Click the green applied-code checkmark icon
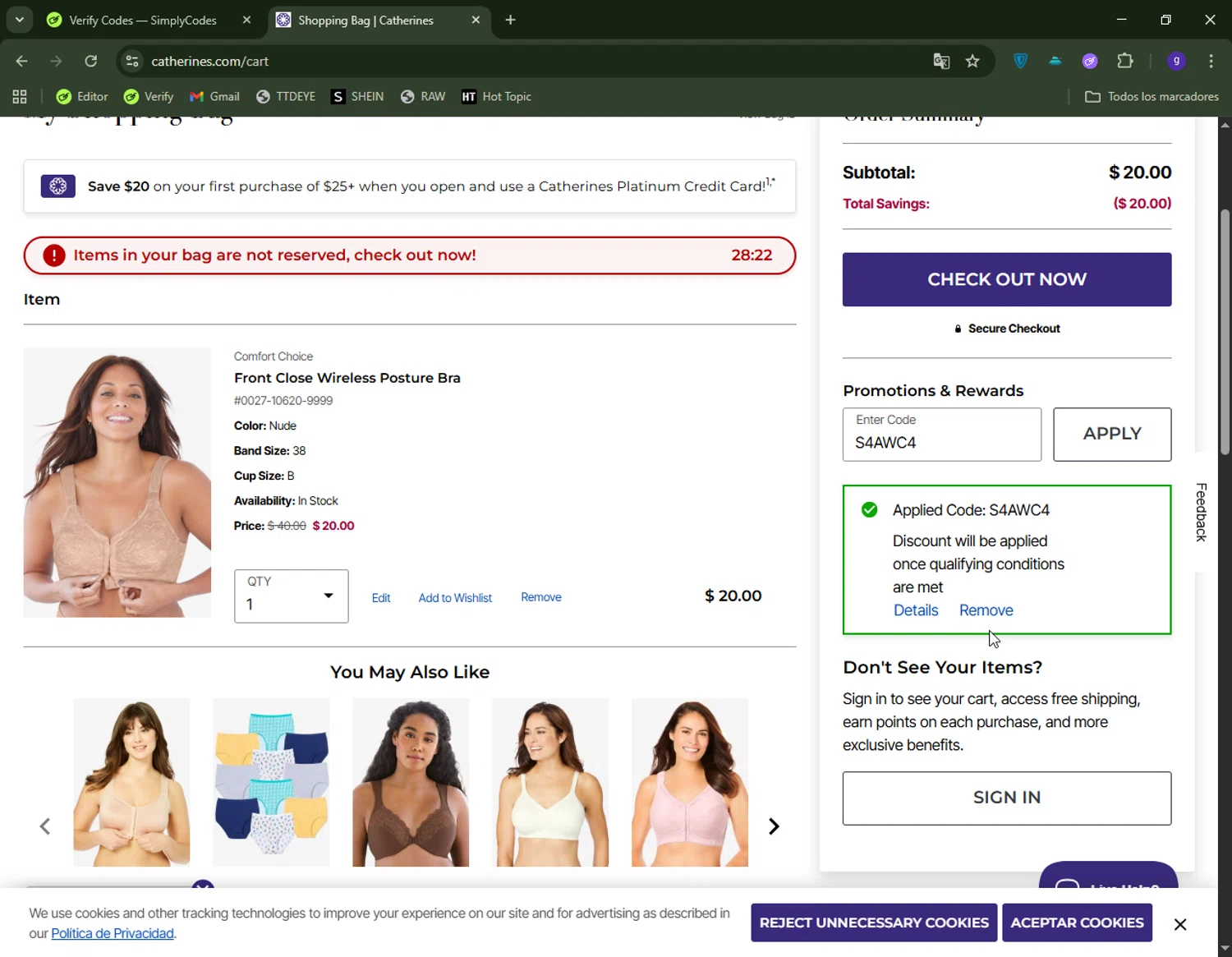 869,510
